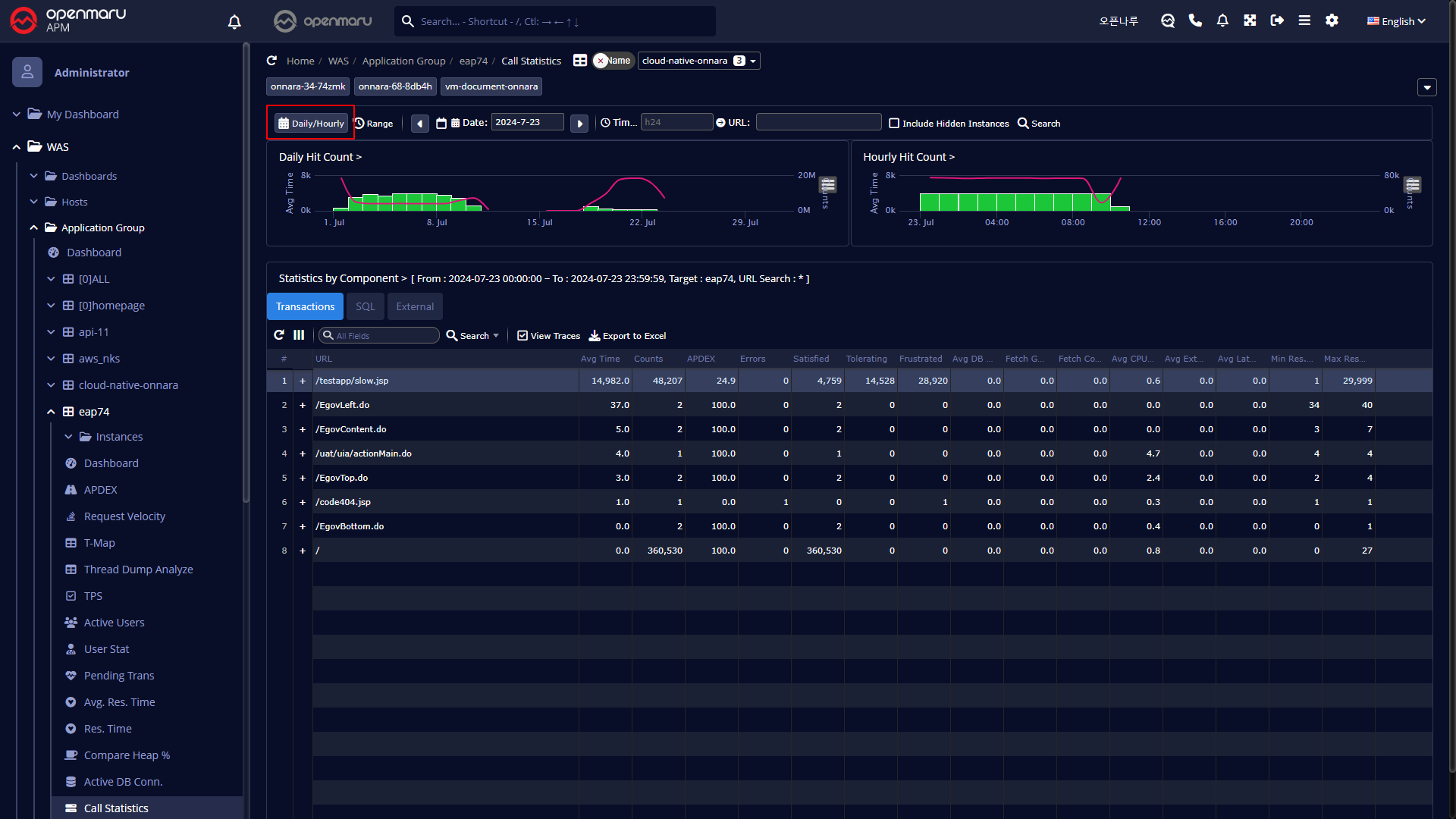
Task: Select the Daily/Hourly mode button
Action: (311, 123)
